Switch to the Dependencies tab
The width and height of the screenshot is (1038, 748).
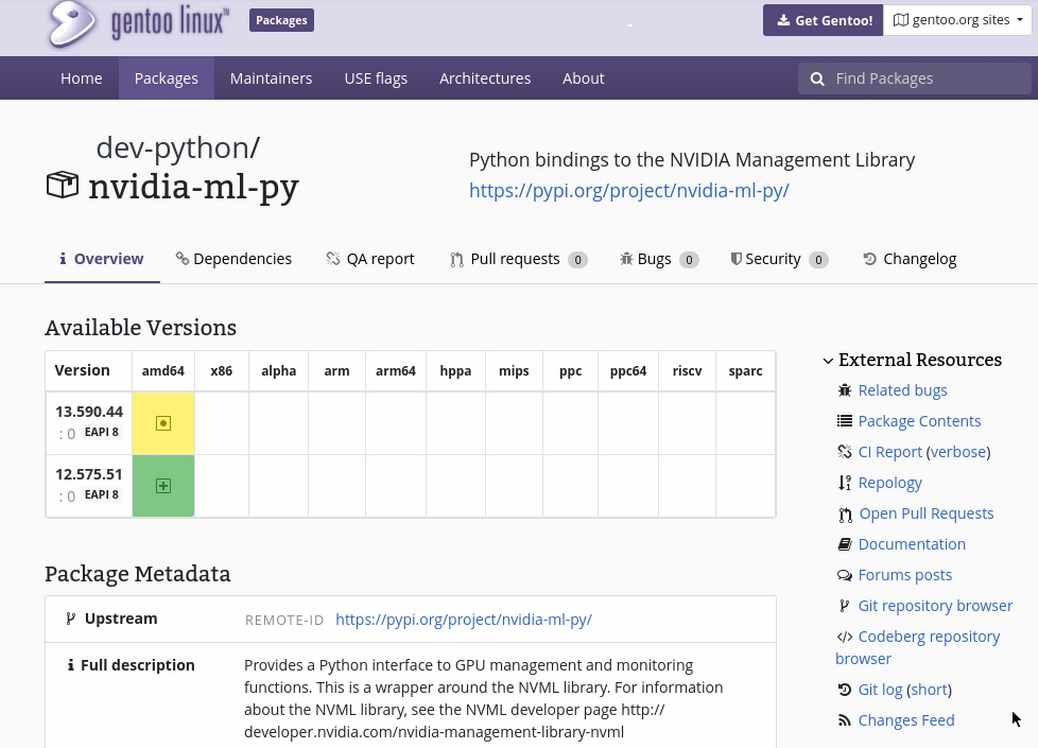[234, 259]
